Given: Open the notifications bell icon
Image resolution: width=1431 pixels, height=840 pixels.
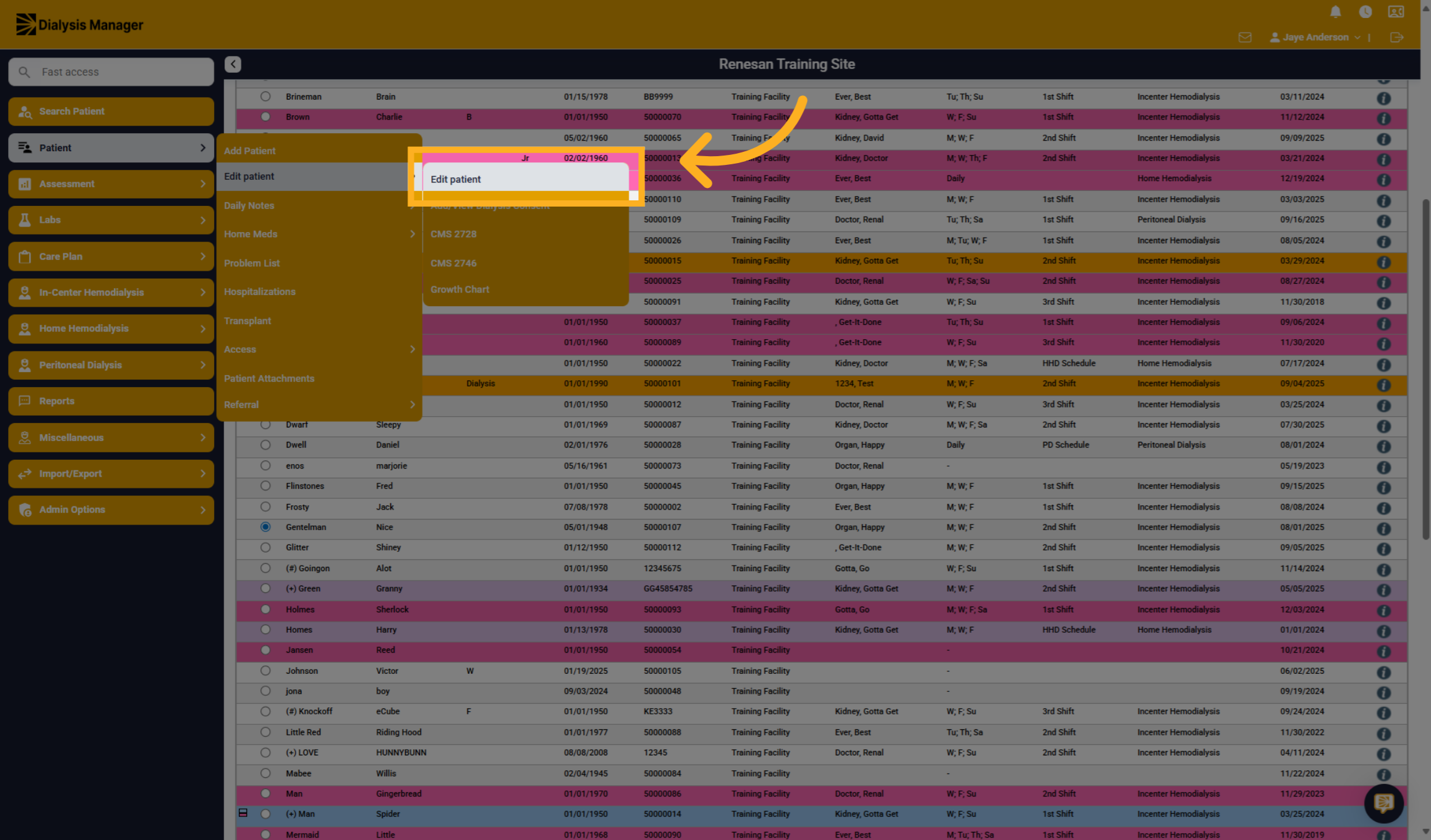Looking at the screenshot, I should point(1335,12).
